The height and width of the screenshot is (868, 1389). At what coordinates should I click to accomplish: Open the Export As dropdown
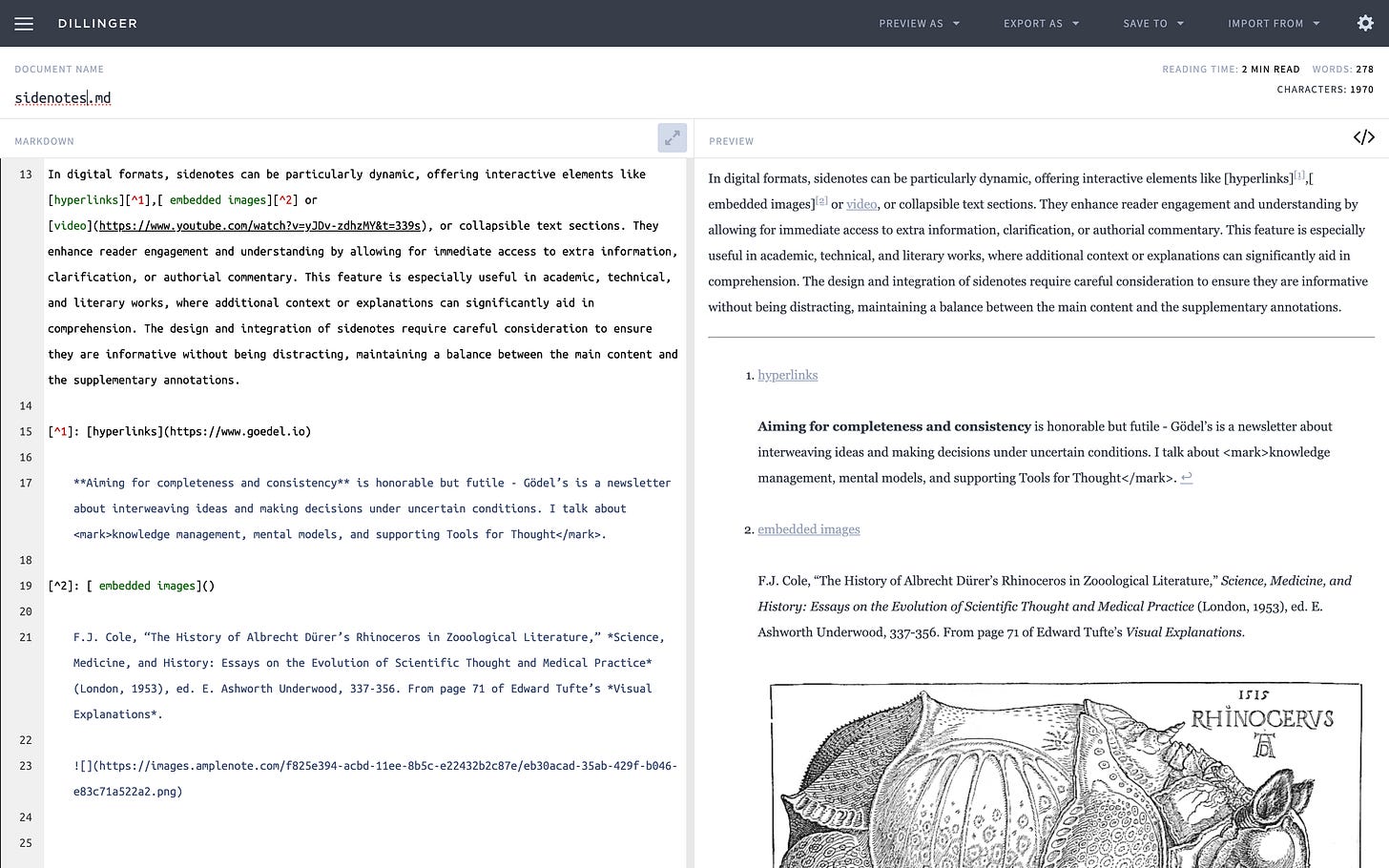pos(1042,24)
